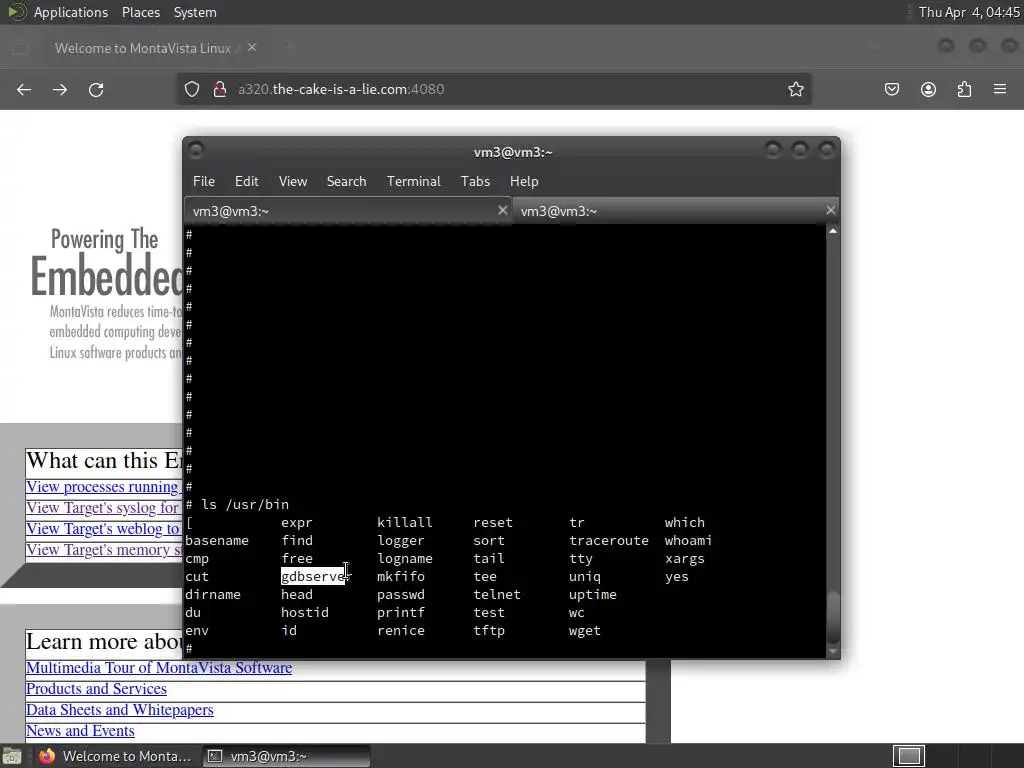Open Multimedia Tour of MontaVista Software link
Viewport: 1024px width, 768px height.
[x=159, y=667]
